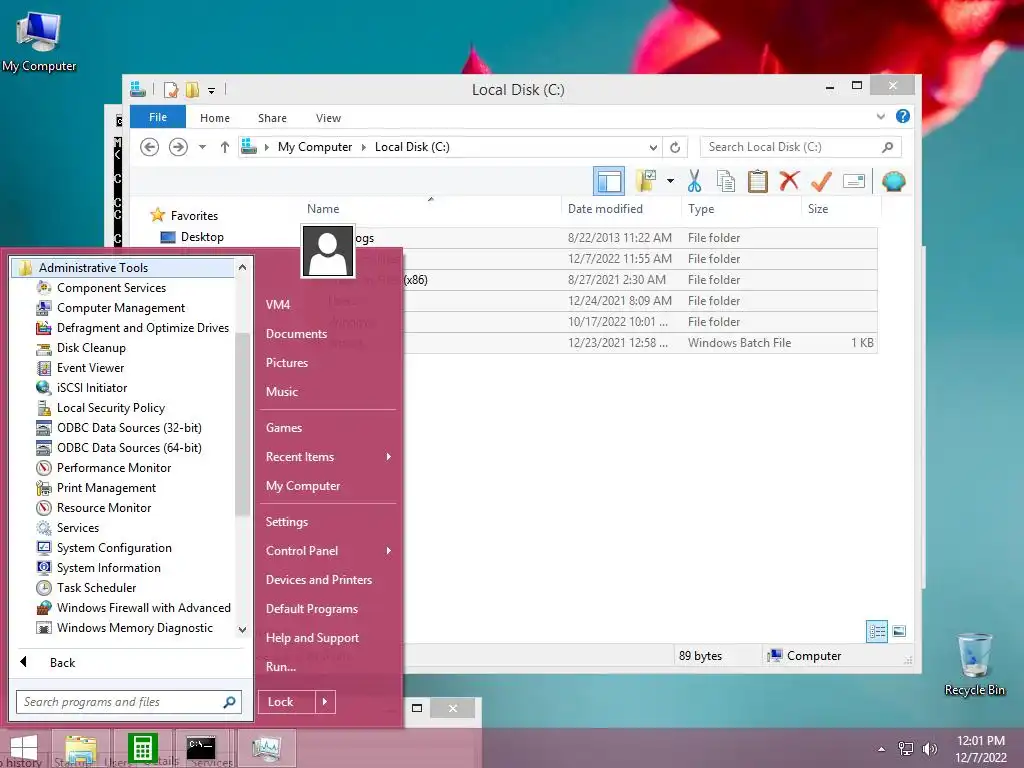1024x768 pixels.
Task: Click the Lock button
Action: click(x=287, y=702)
